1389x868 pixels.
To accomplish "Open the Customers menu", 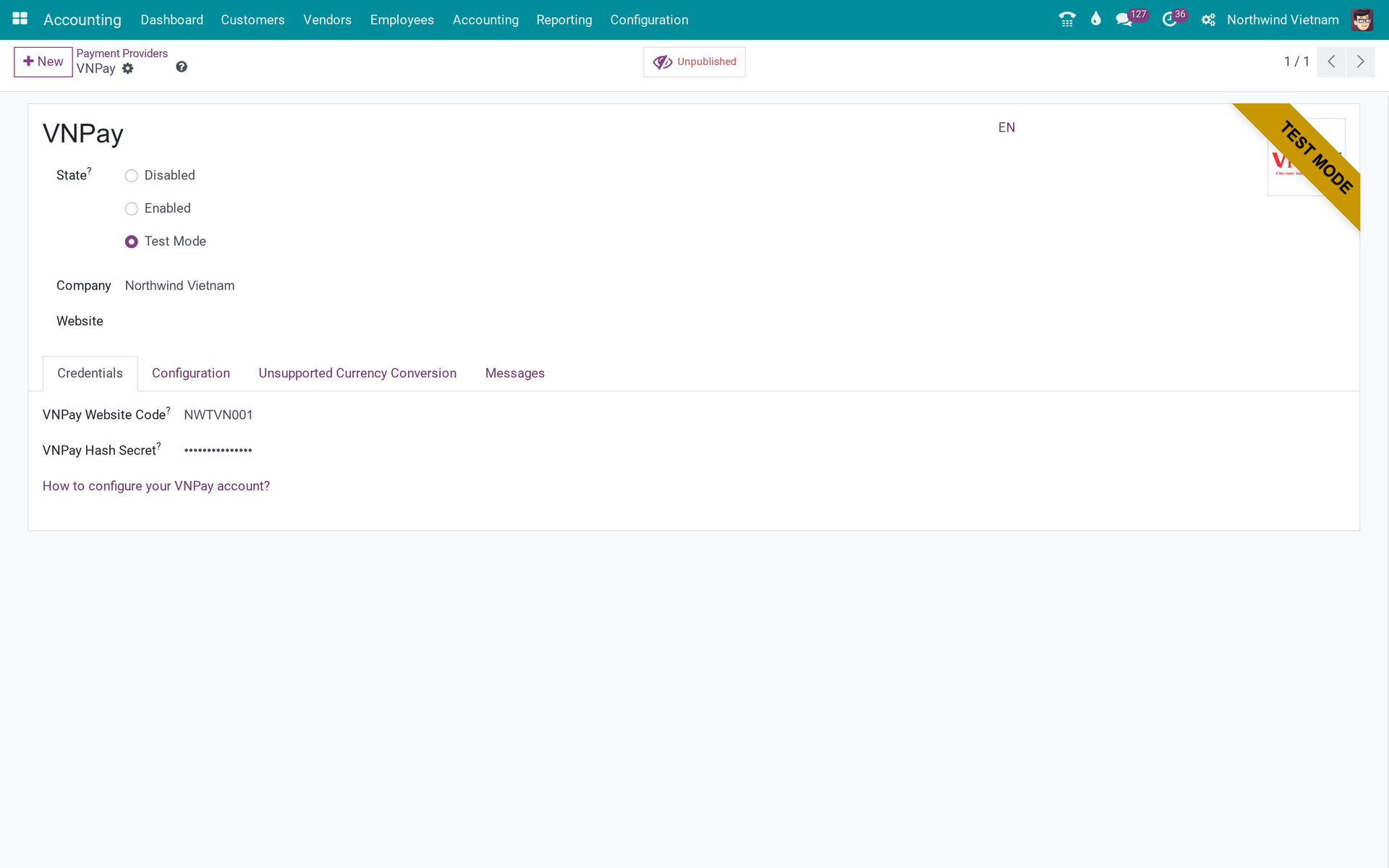I will coord(252,20).
